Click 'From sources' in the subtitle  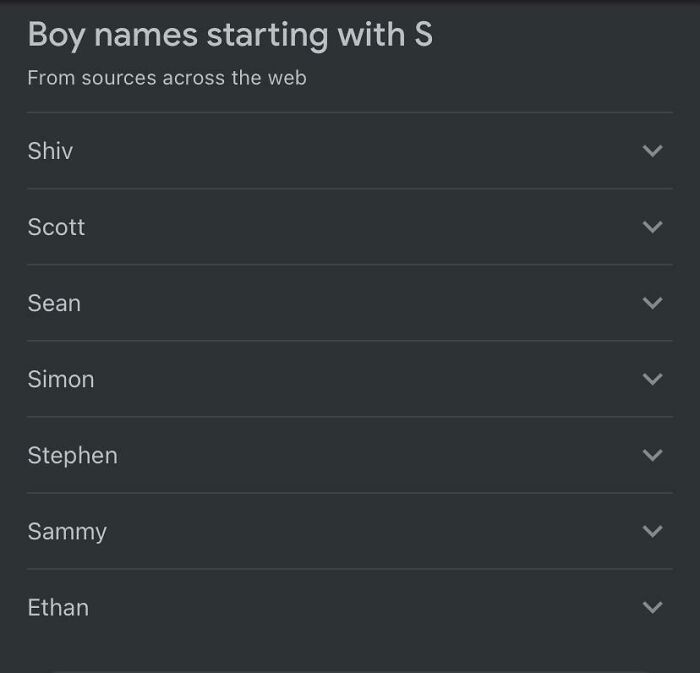point(92,78)
